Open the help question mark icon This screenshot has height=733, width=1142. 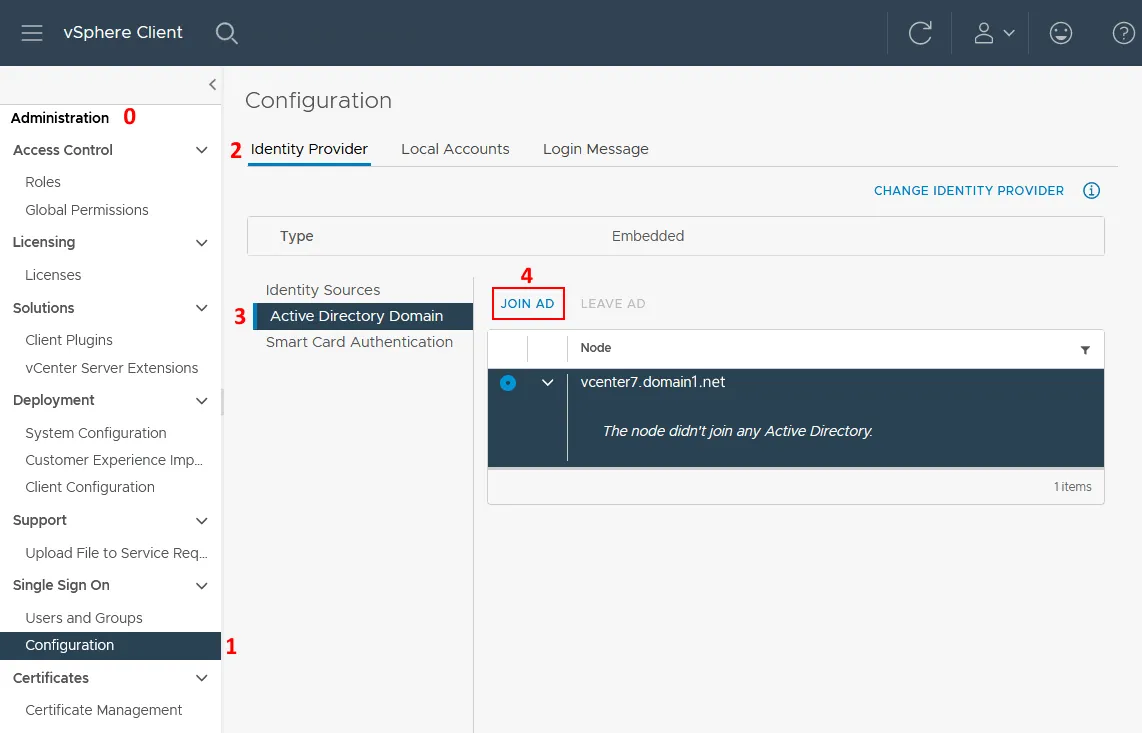[x=1123, y=33]
